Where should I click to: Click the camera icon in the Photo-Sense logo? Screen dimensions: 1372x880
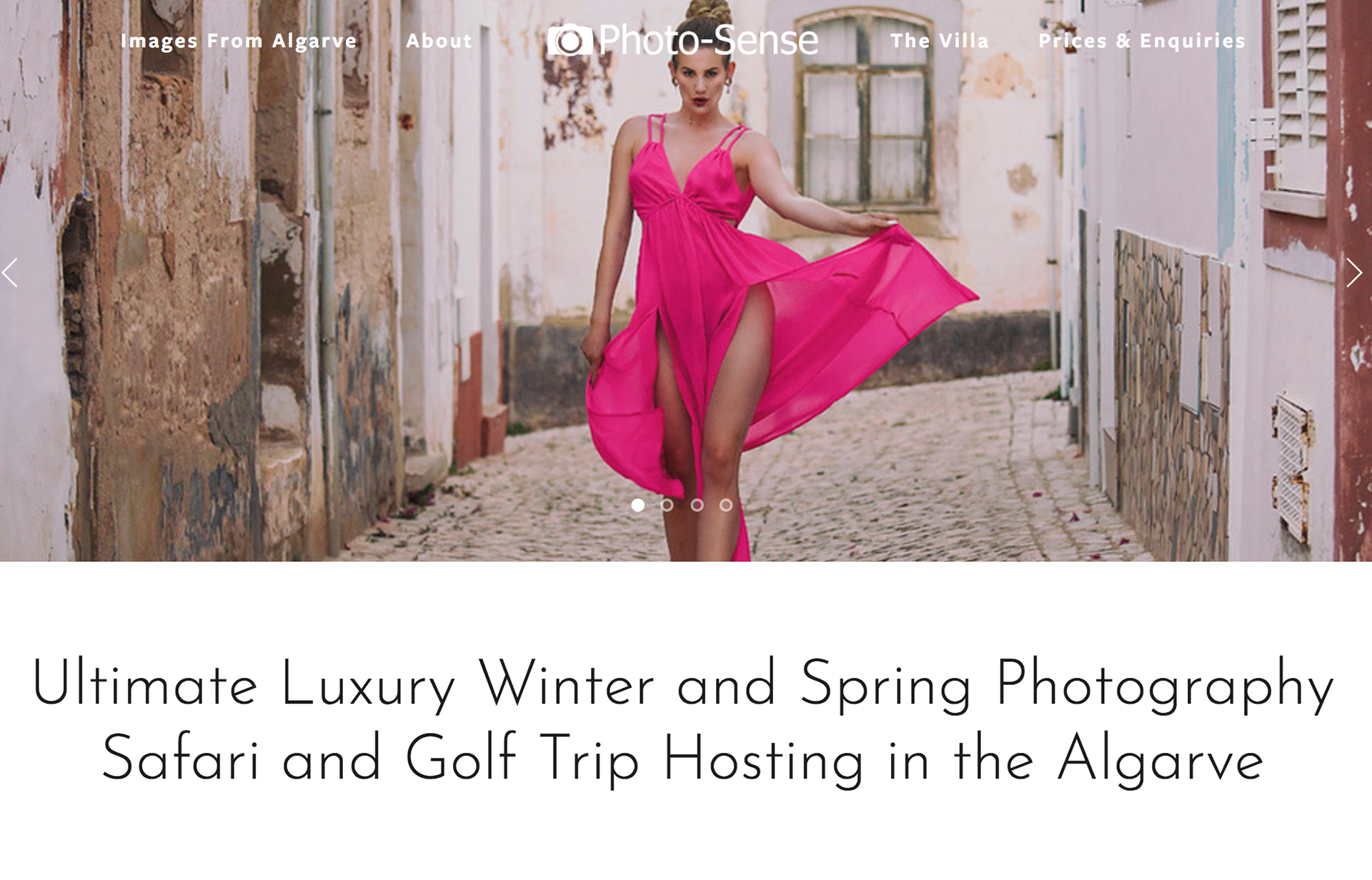click(570, 40)
